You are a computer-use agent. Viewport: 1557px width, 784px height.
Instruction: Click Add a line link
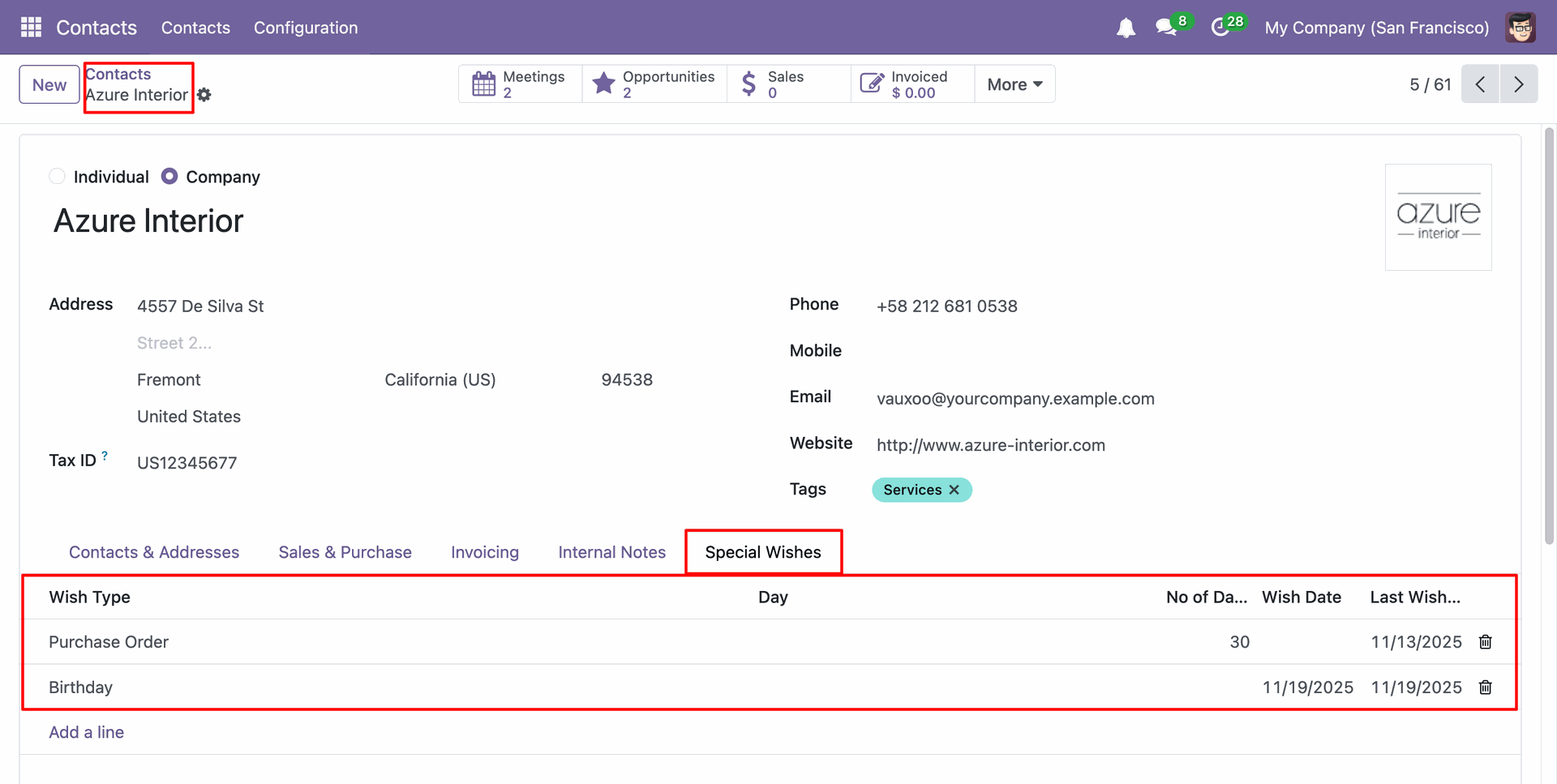coord(86,732)
